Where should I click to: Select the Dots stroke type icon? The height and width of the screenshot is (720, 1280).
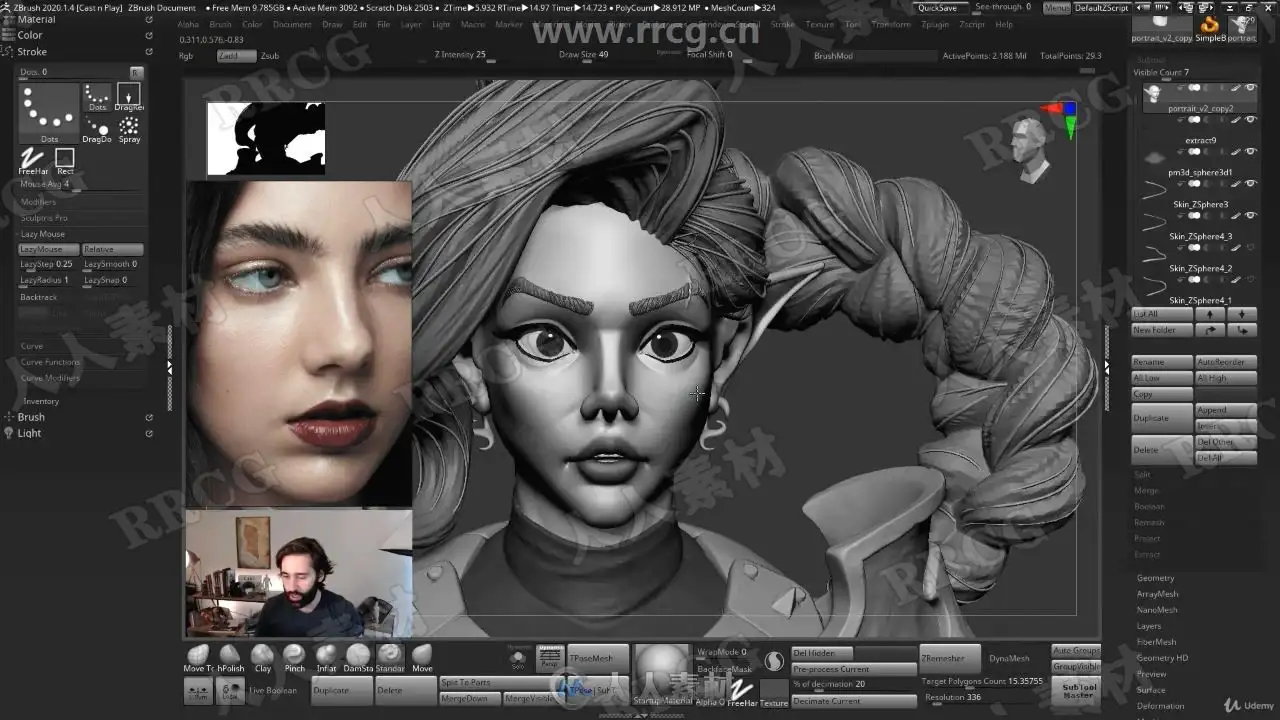(97, 96)
